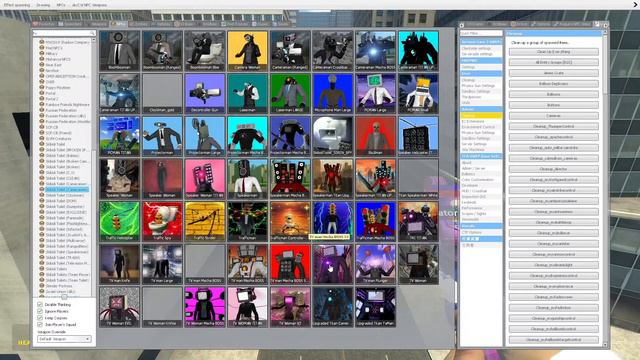Viewport: 640px width, 360px height.
Task: Spawn the TV man Knife NPC
Action: click(x=119, y=264)
